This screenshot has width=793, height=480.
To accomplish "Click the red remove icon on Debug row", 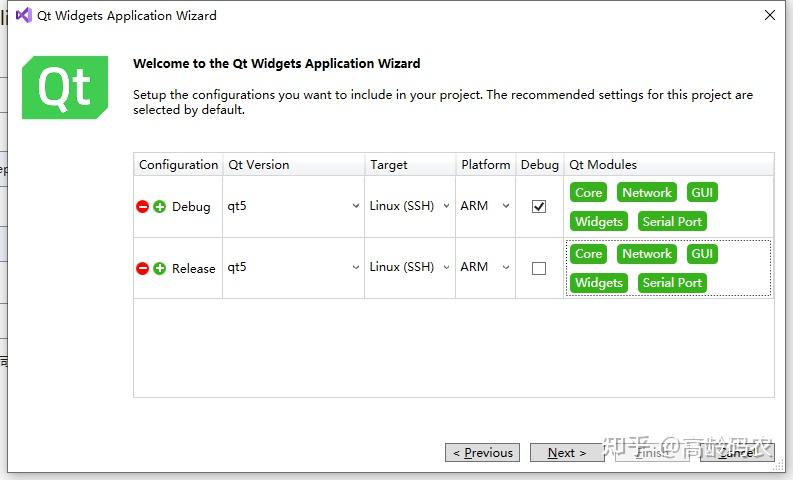I will 143,207.
